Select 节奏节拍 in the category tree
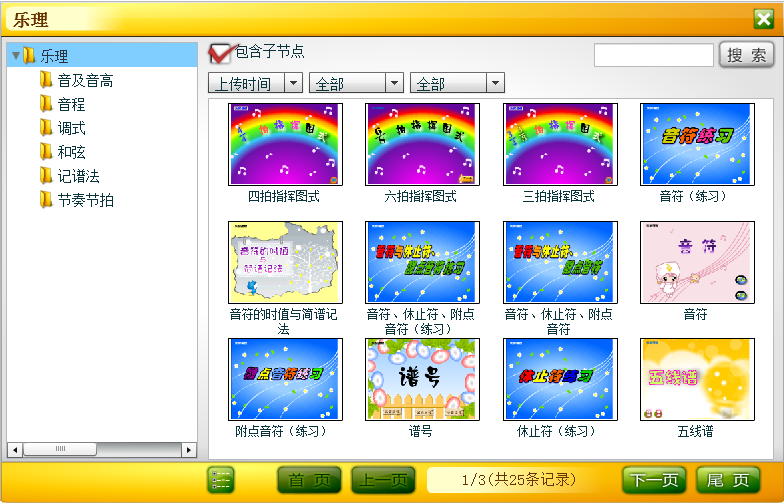The height and width of the screenshot is (504, 784). point(85,200)
